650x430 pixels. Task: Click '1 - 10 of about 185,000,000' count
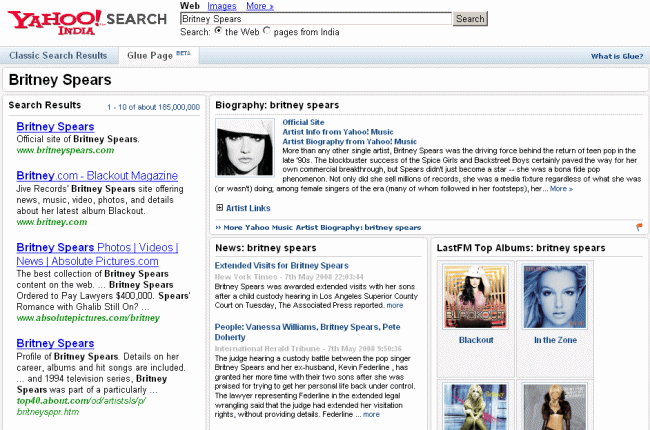tap(153, 107)
